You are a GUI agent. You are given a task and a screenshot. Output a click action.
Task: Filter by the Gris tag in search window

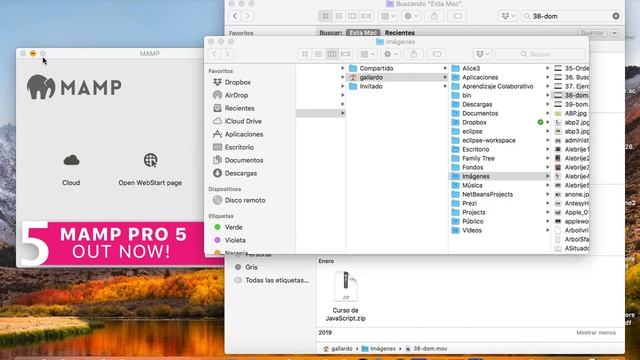click(251, 267)
